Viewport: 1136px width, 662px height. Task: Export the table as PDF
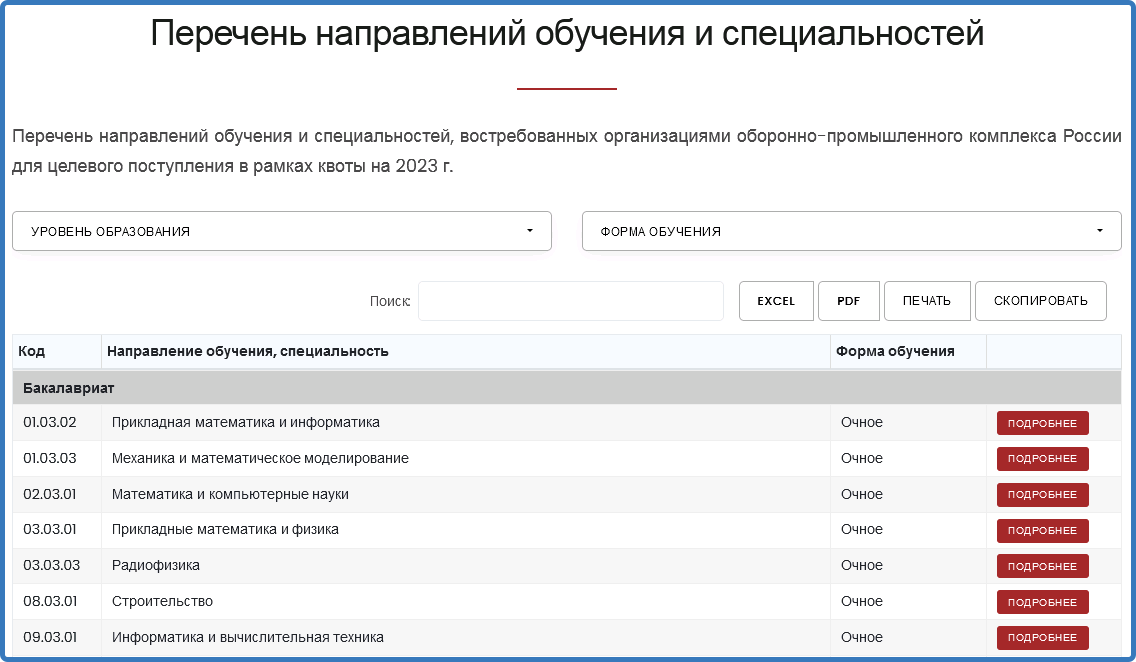coord(848,300)
